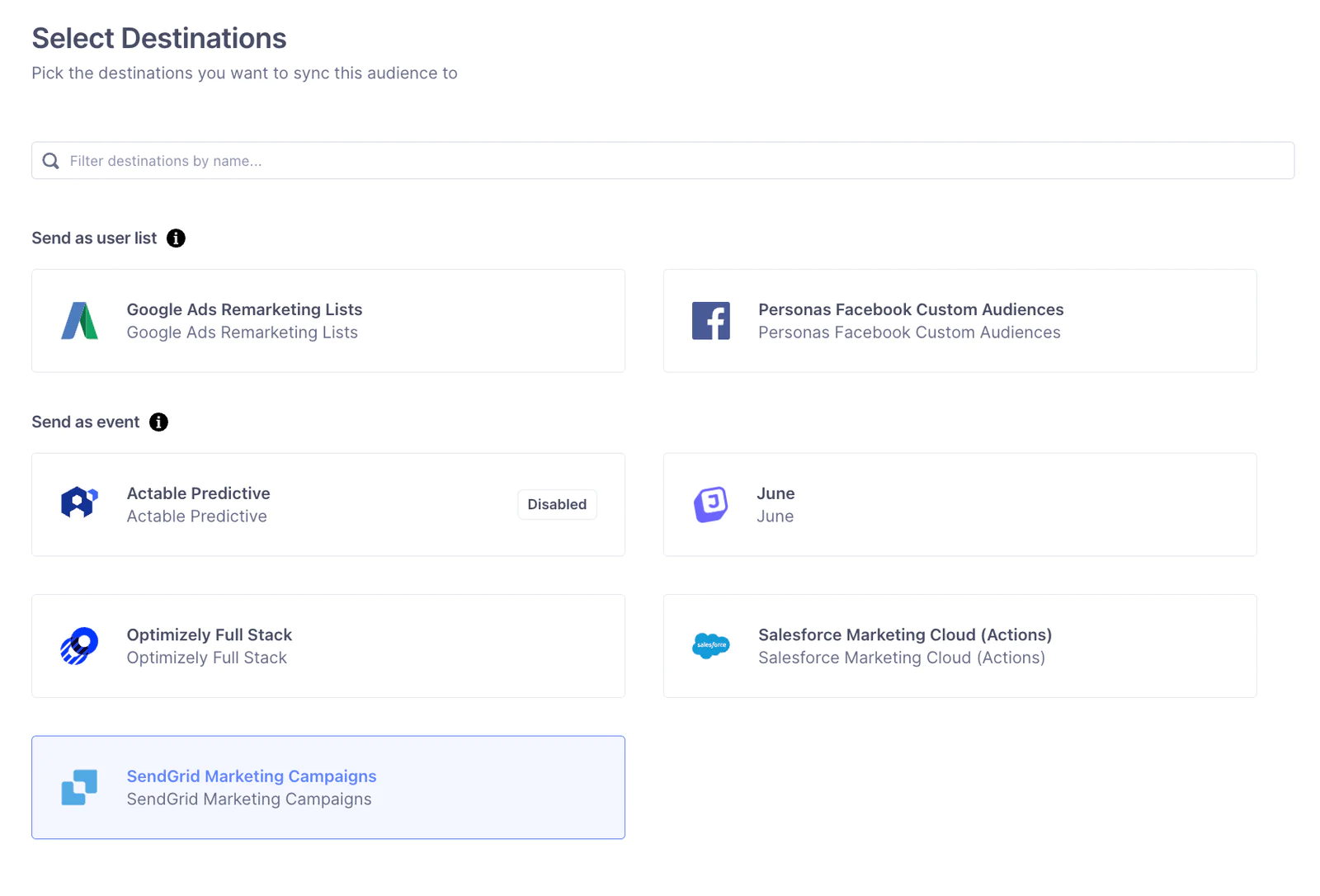Click the Send as user list label
Image resolution: width=1320 pixels, height=896 pixels.
click(x=94, y=238)
